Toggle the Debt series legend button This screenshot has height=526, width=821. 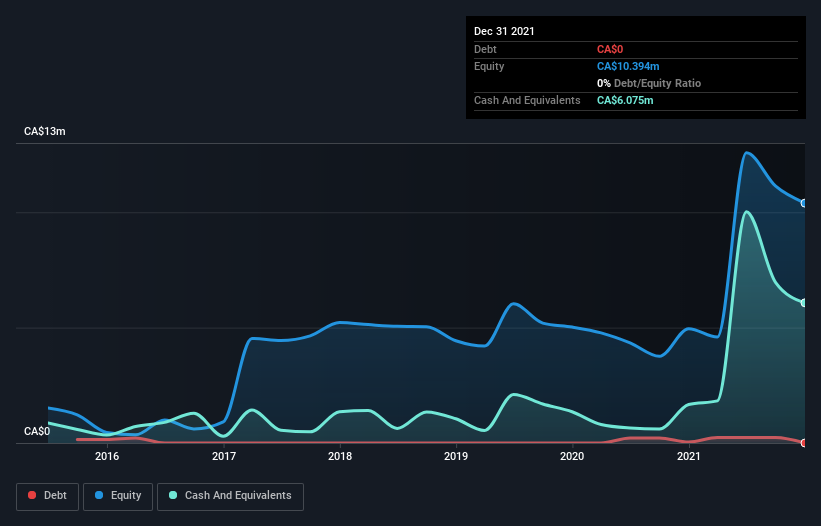[x=48, y=496]
